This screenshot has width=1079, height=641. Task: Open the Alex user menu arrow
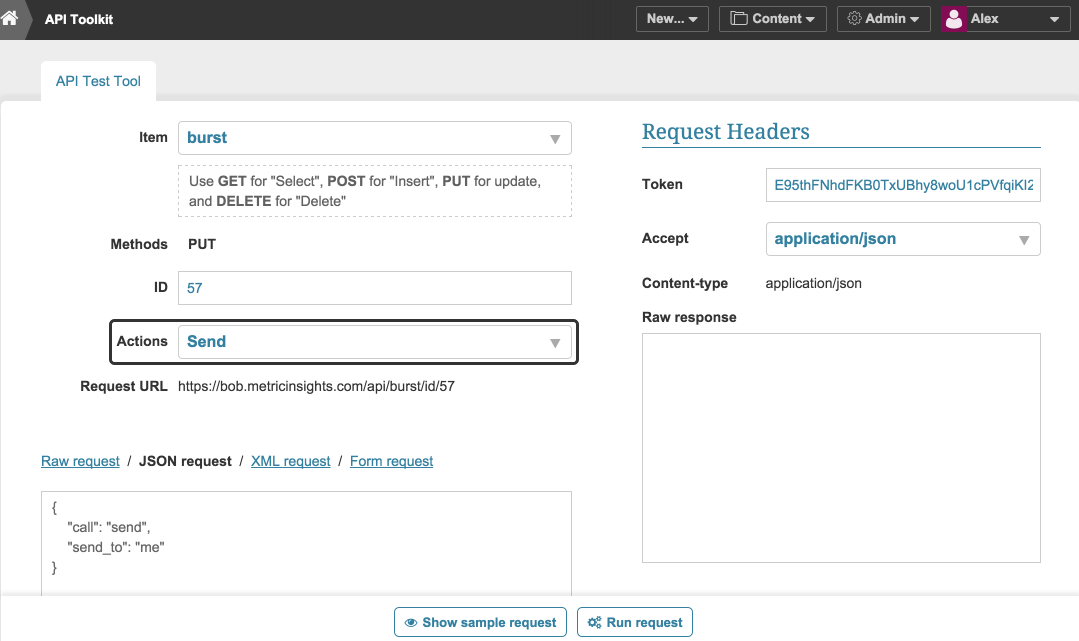point(1054,19)
